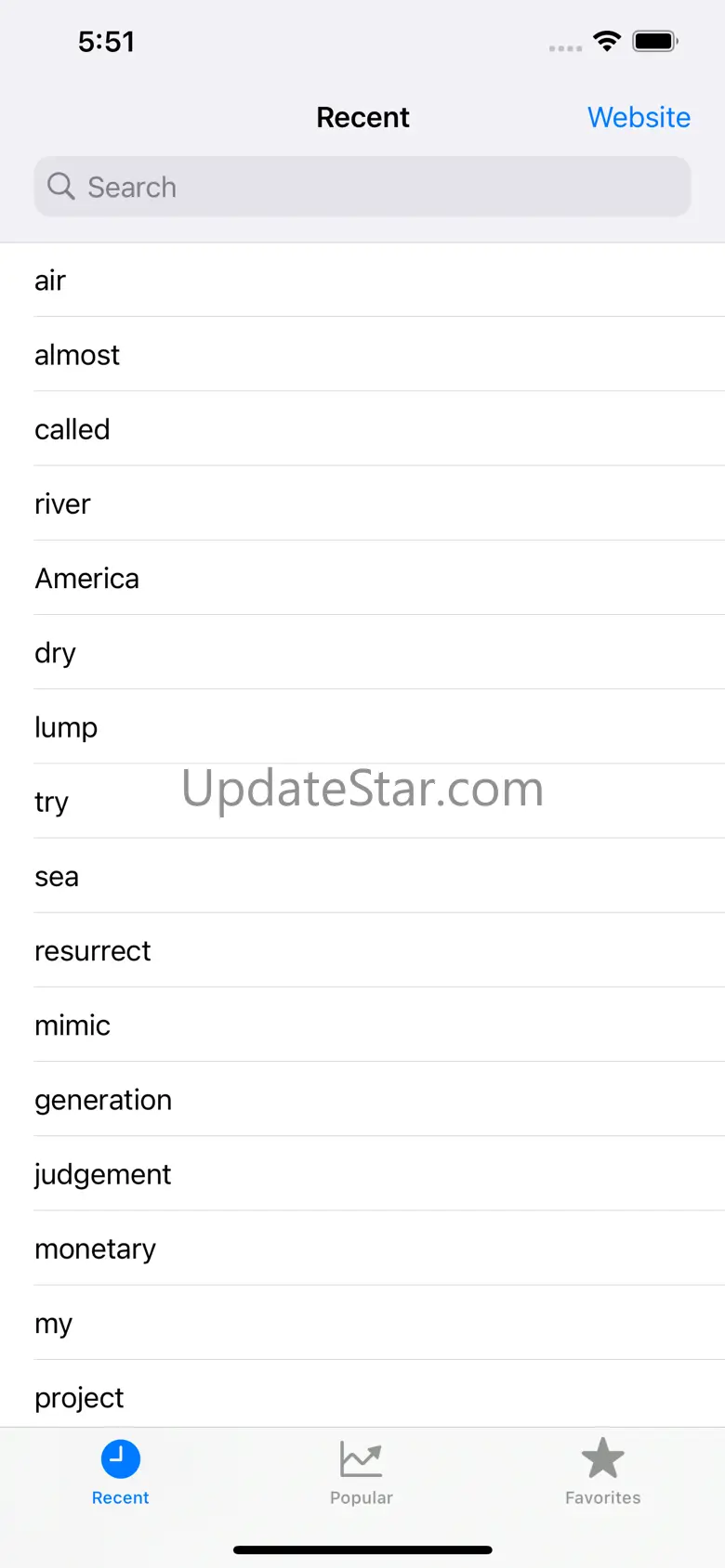725x1568 pixels.
Task: Tap the "river" list item
Action: point(63,503)
